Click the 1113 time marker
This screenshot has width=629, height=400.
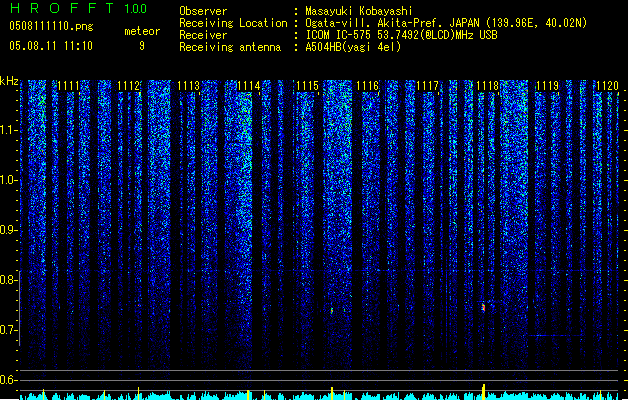point(188,86)
